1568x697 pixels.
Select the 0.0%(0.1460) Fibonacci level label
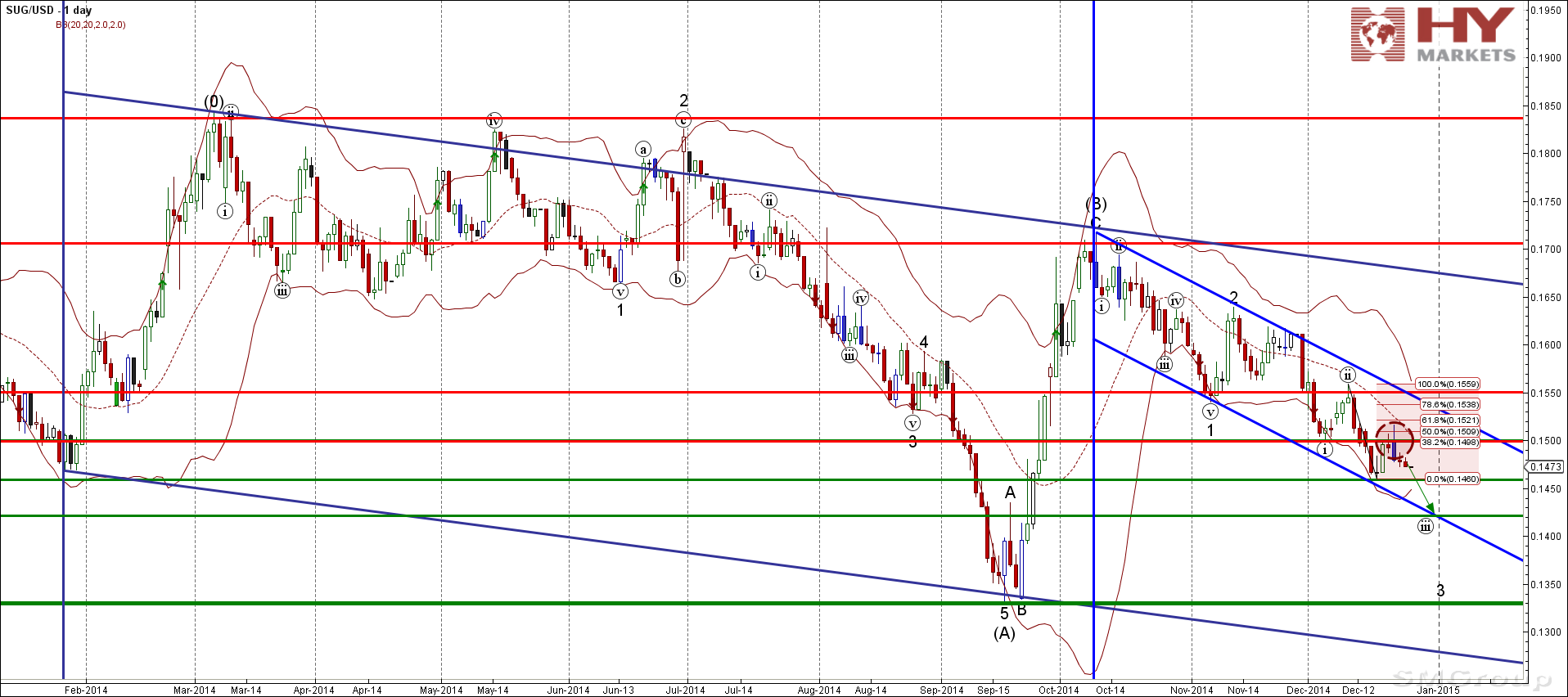[x=1452, y=479]
